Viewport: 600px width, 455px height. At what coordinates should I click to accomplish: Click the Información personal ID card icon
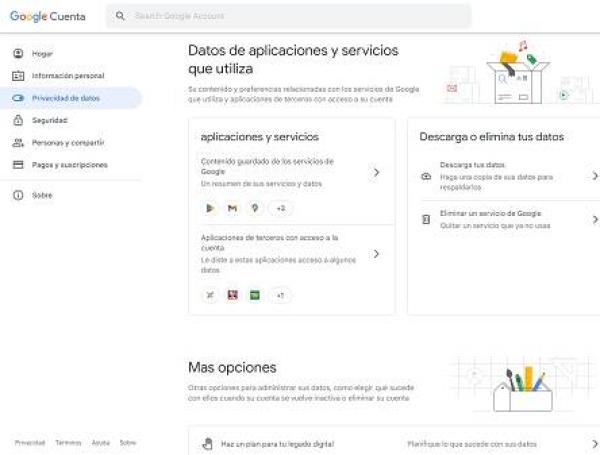tap(18, 76)
